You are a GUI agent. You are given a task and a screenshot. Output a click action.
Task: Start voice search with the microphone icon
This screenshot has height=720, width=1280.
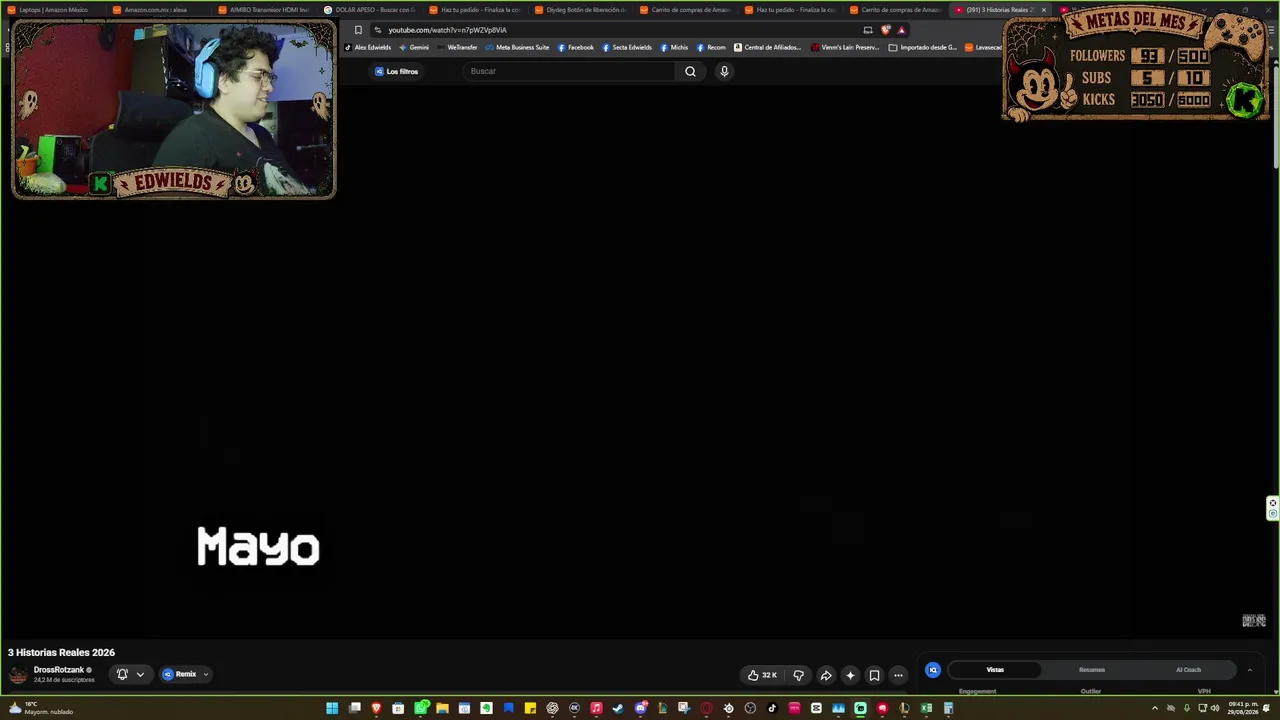click(724, 71)
